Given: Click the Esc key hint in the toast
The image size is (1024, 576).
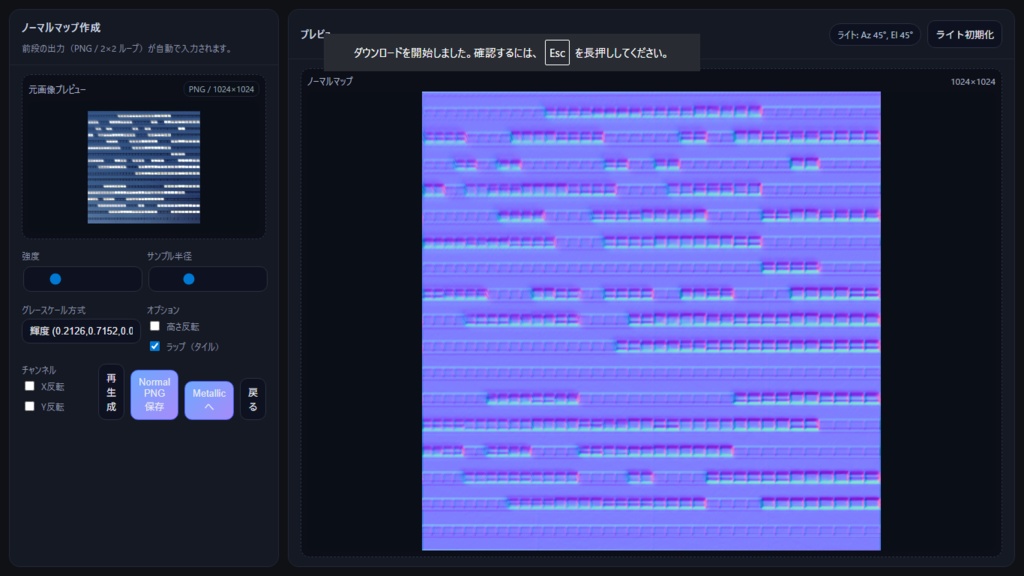Looking at the screenshot, I should point(555,52).
